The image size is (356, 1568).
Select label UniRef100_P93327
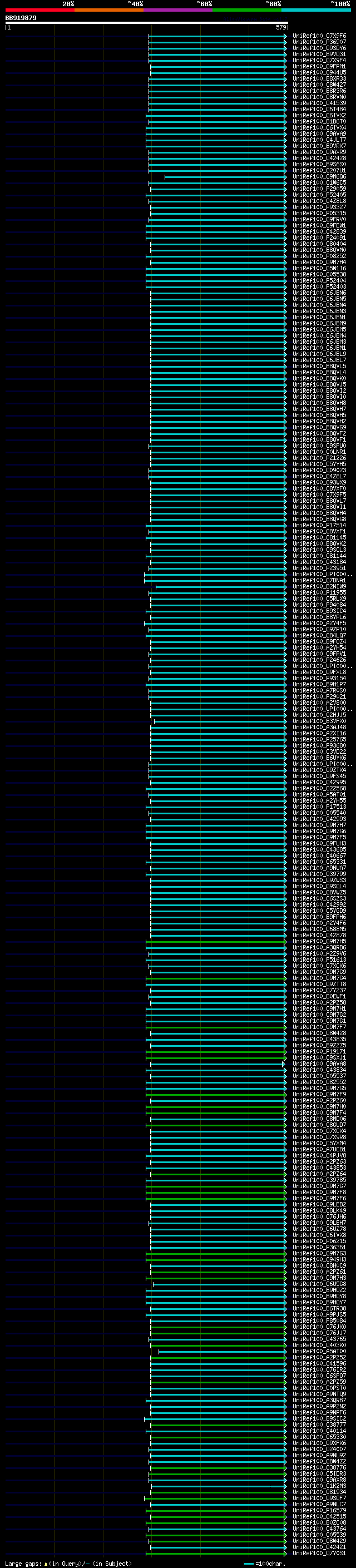[x=319, y=207]
